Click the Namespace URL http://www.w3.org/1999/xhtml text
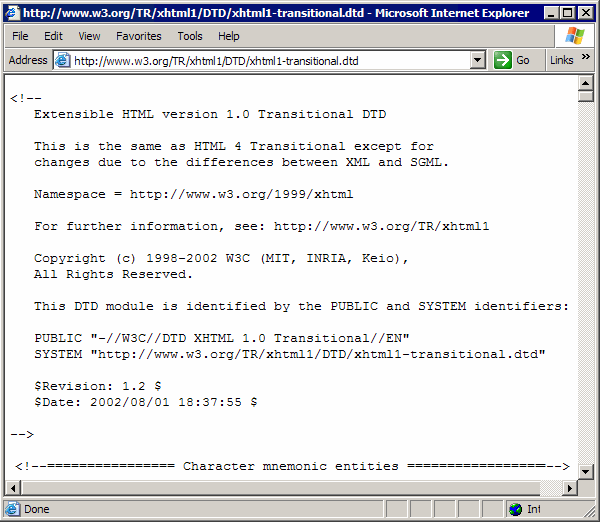The height and width of the screenshot is (522, 600). pyautogui.click(x=241, y=194)
